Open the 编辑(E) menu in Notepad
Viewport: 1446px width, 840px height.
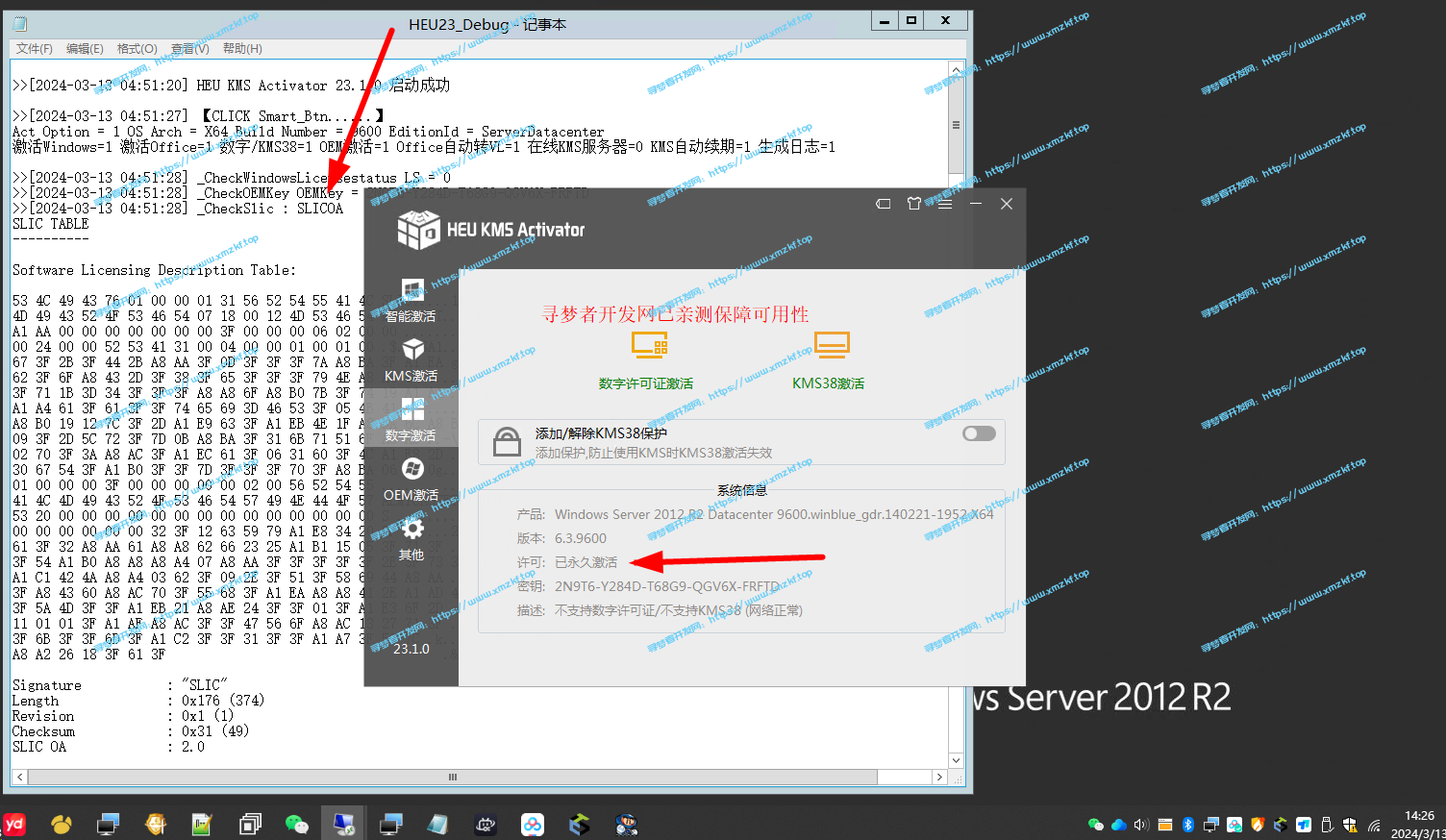coord(85,48)
